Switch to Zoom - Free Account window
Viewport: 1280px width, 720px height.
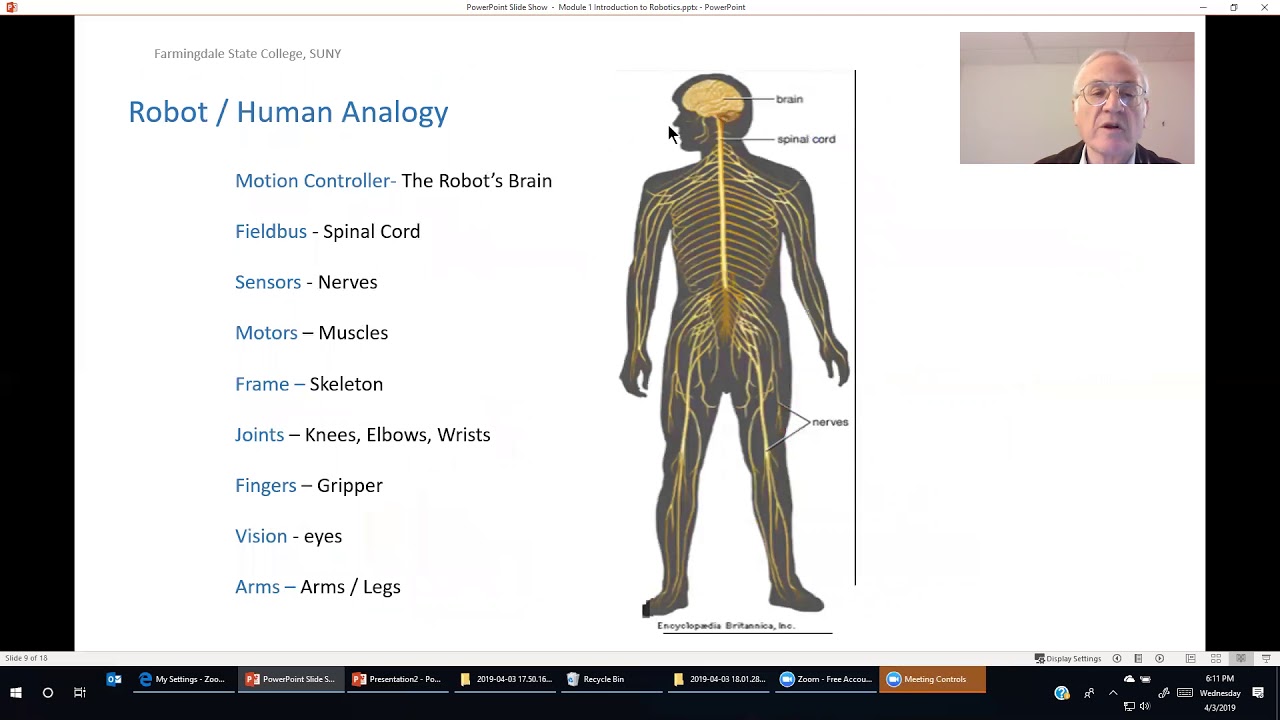[827, 679]
